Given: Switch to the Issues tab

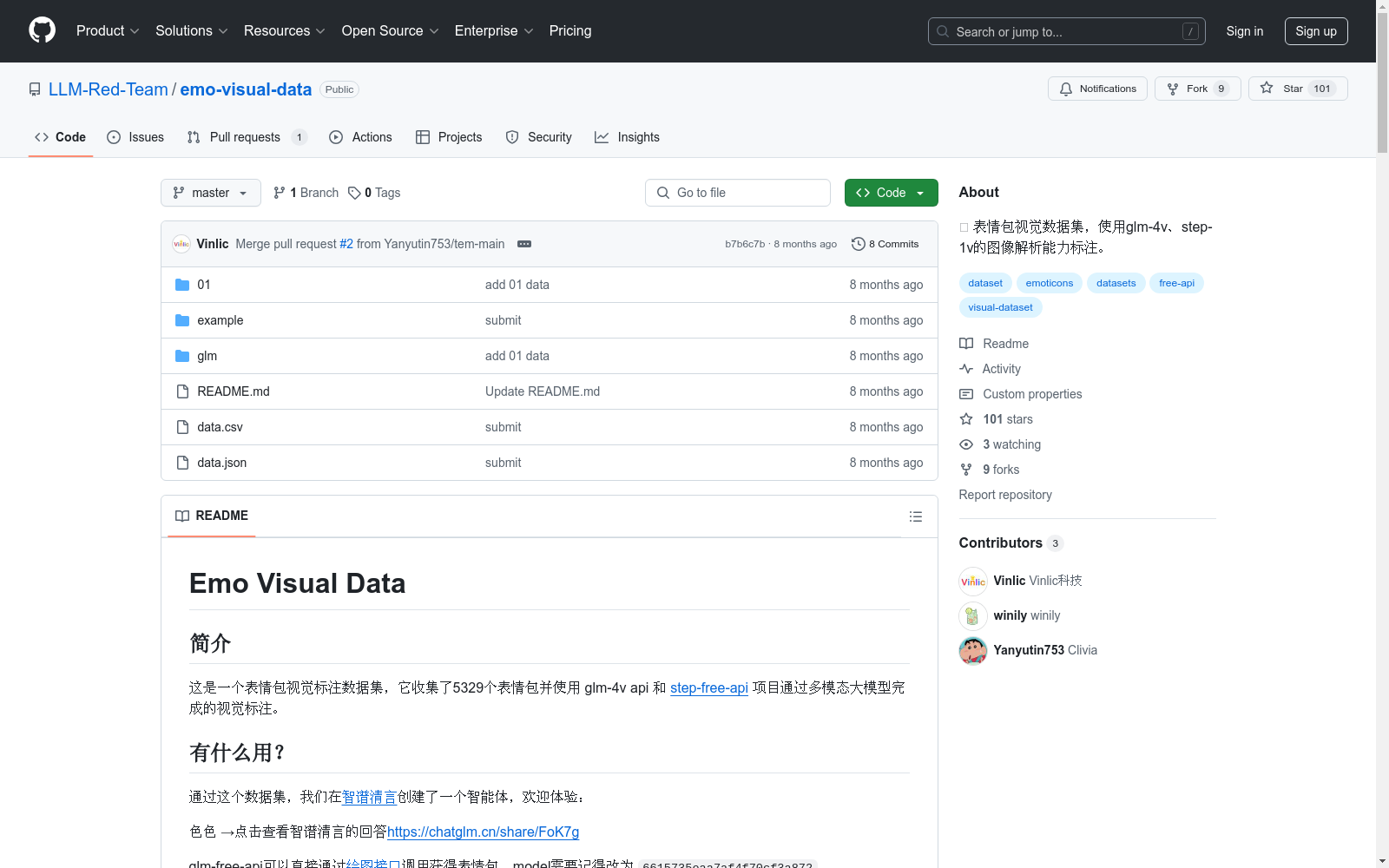Looking at the screenshot, I should pos(135,137).
